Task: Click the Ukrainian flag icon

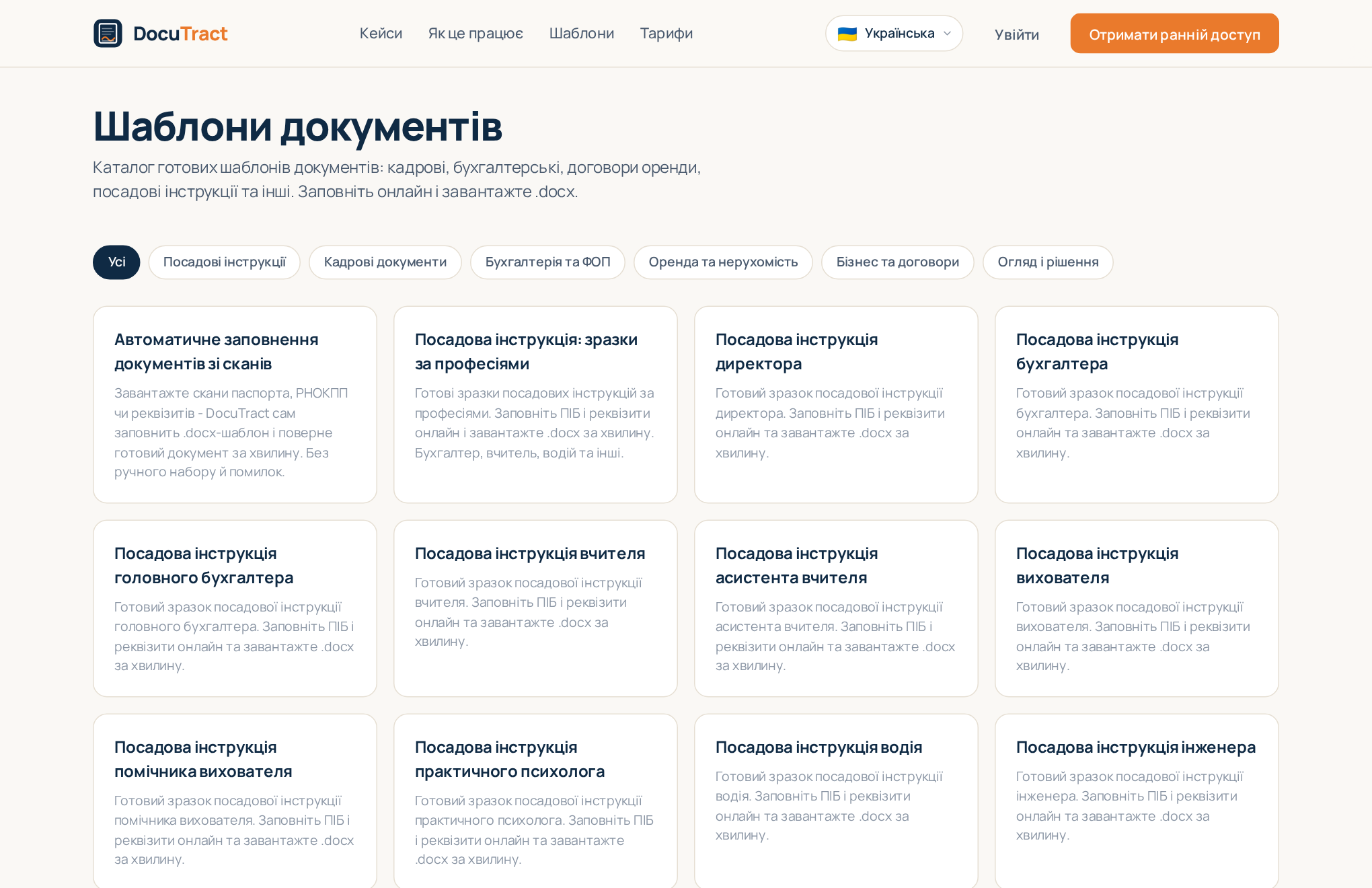Action: tap(847, 34)
